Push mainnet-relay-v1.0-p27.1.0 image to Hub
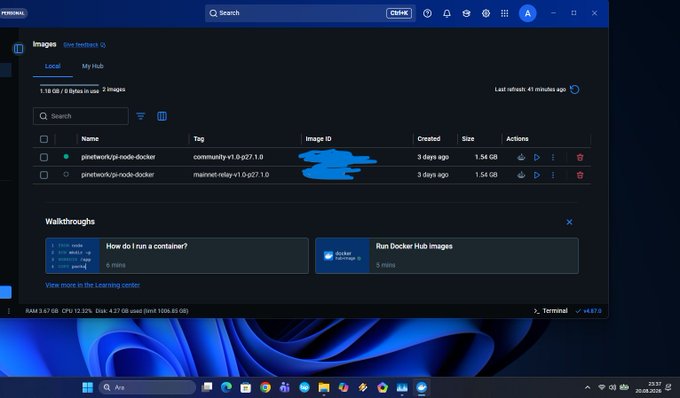The width and height of the screenshot is (680, 398). point(521,175)
